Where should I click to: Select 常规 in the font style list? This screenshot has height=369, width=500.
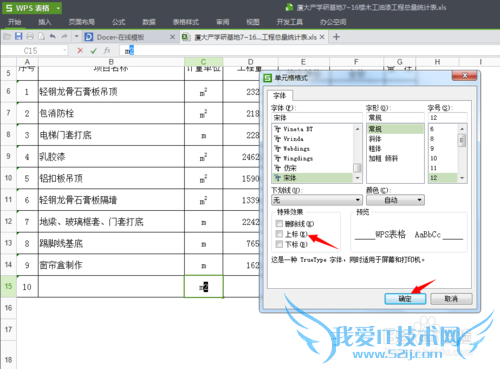pyautogui.click(x=395, y=129)
